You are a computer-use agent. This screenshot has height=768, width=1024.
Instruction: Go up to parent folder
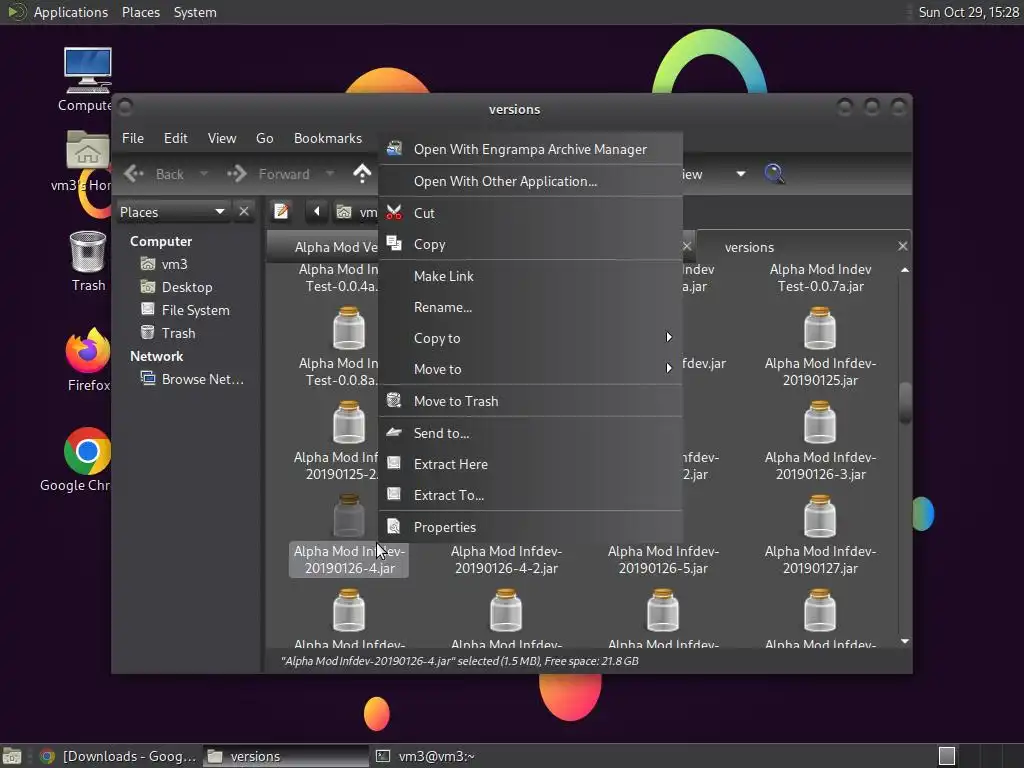(362, 174)
